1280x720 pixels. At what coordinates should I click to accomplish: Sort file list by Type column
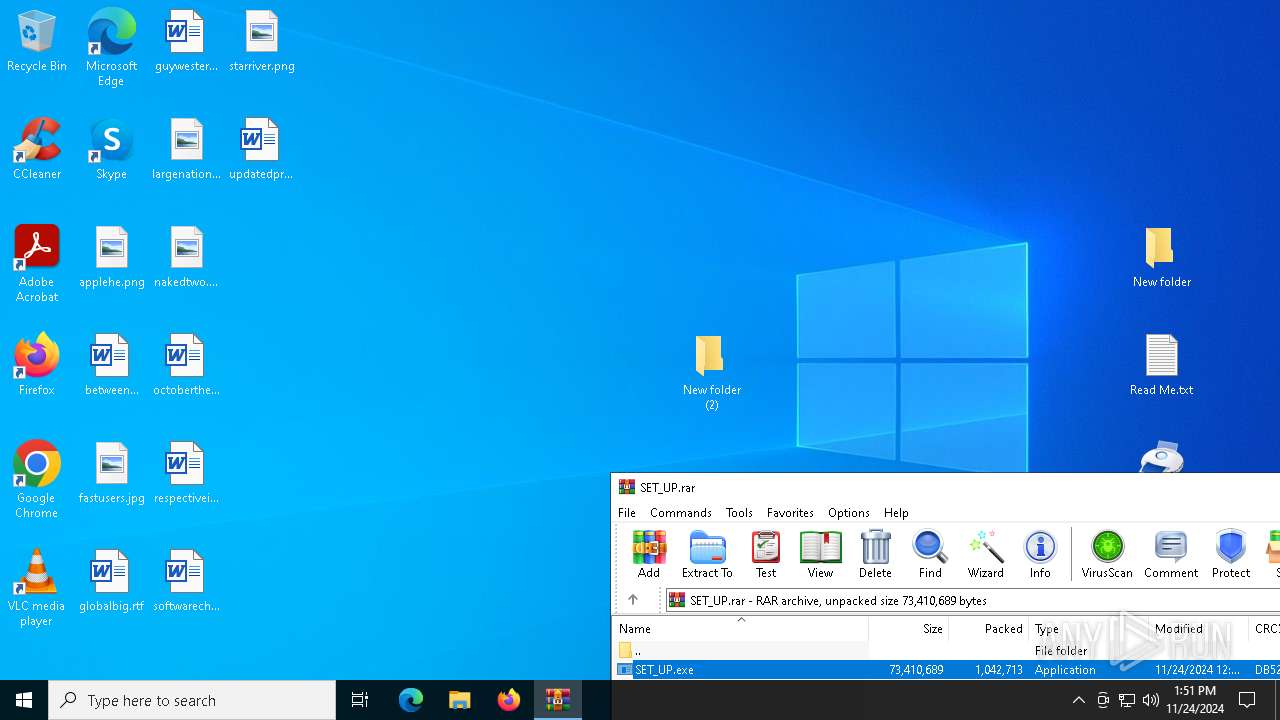pyautogui.click(x=1088, y=628)
